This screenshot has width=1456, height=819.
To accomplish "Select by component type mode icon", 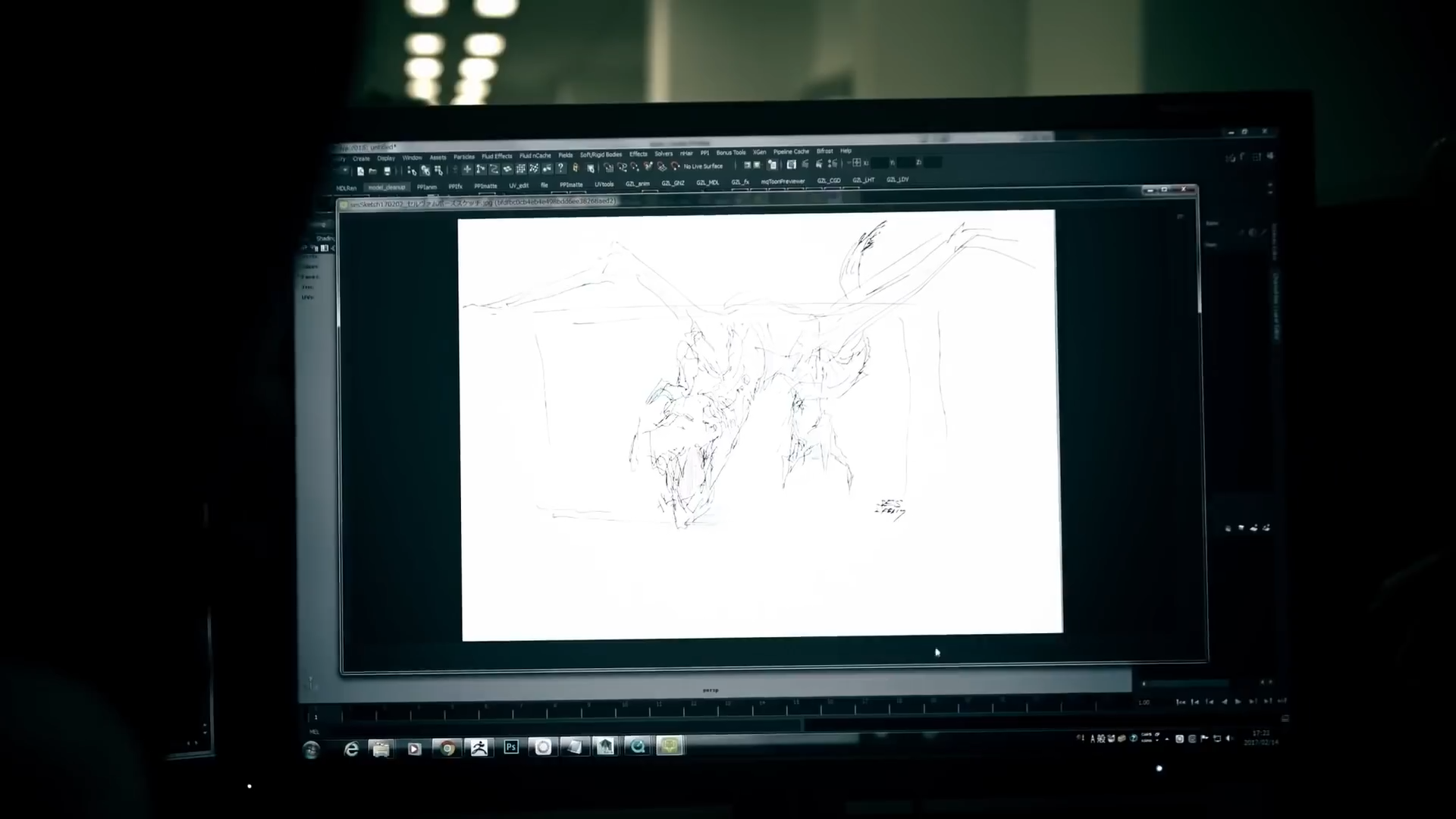I will pos(438,171).
